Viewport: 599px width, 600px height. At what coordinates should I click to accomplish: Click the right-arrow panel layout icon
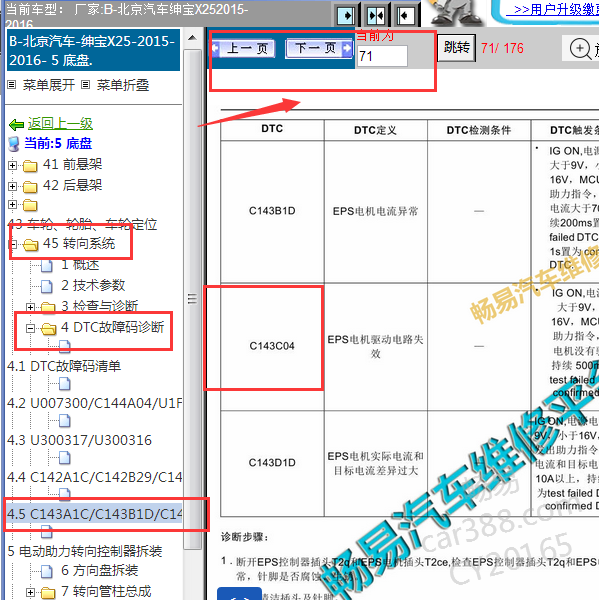[347, 16]
